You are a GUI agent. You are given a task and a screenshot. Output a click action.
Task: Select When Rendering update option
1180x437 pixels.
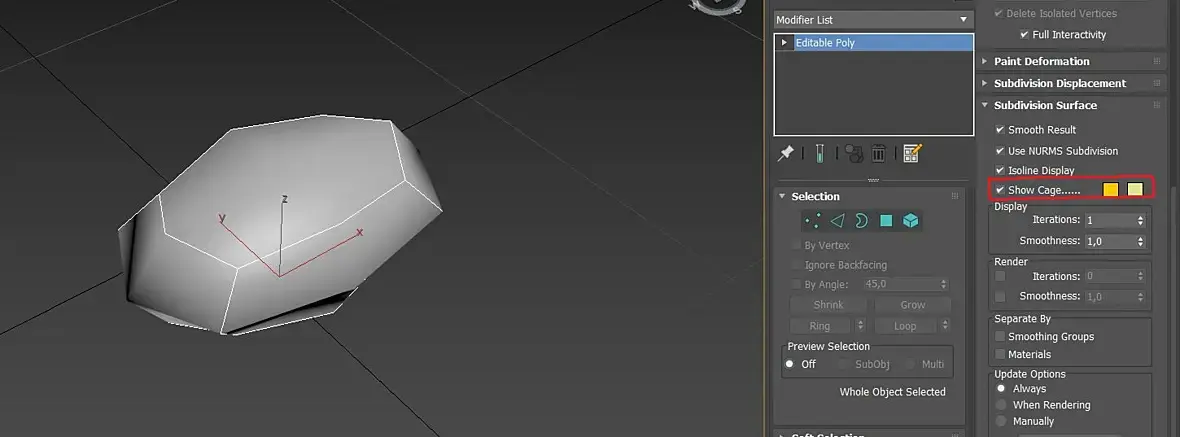click(x=1001, y=405)
